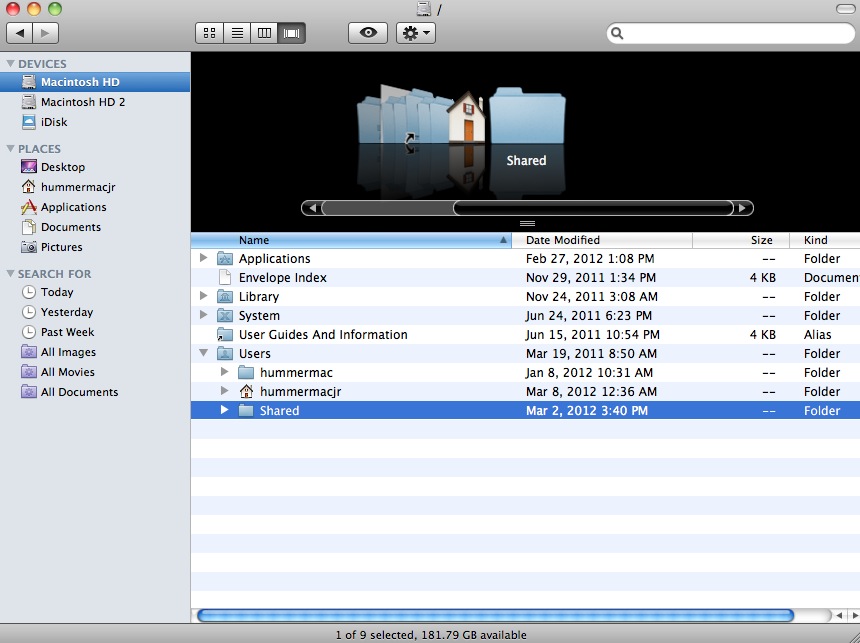Click inside the search field
860x643 pixels.
click(731, 32)
